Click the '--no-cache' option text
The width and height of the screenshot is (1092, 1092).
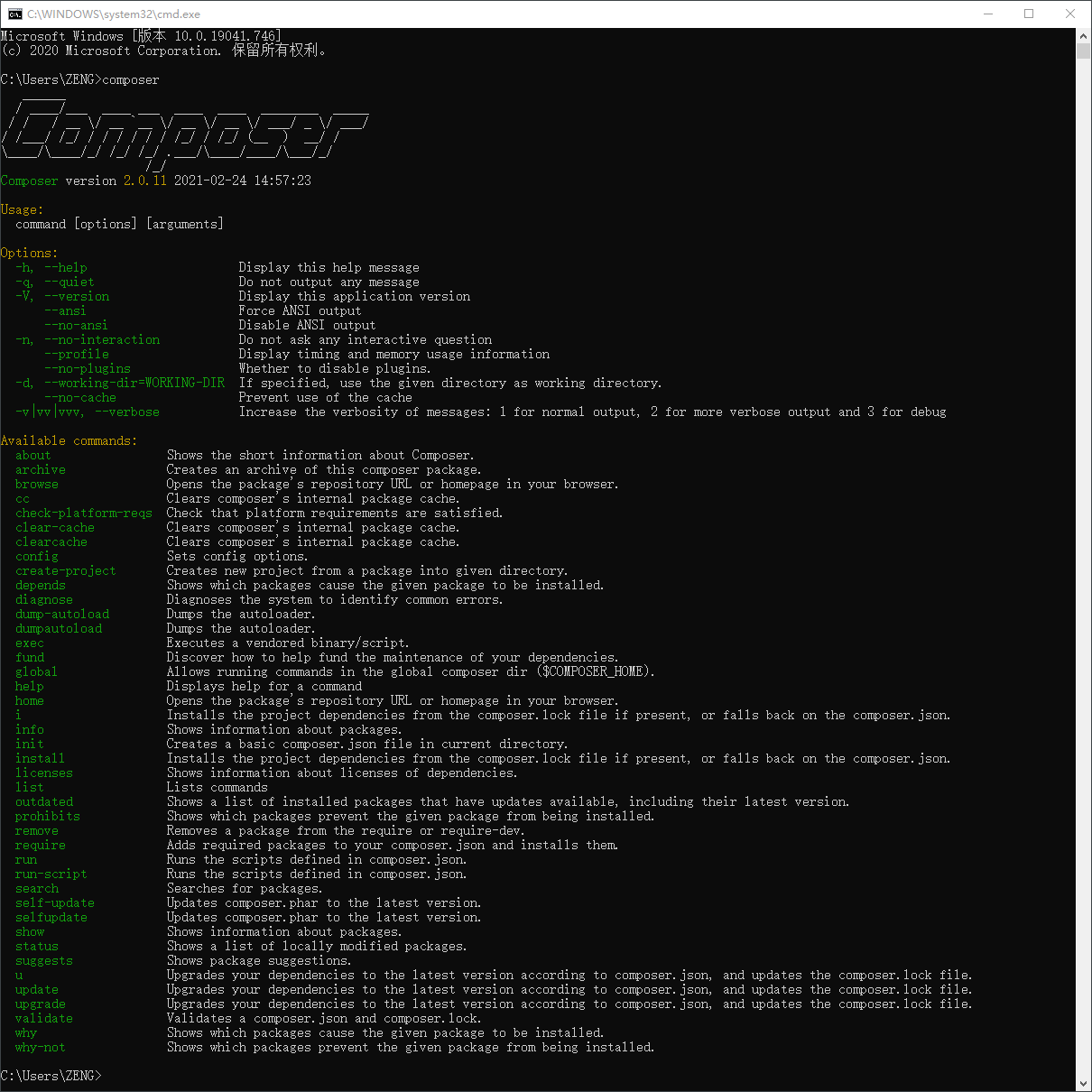(x=80, y=397)
